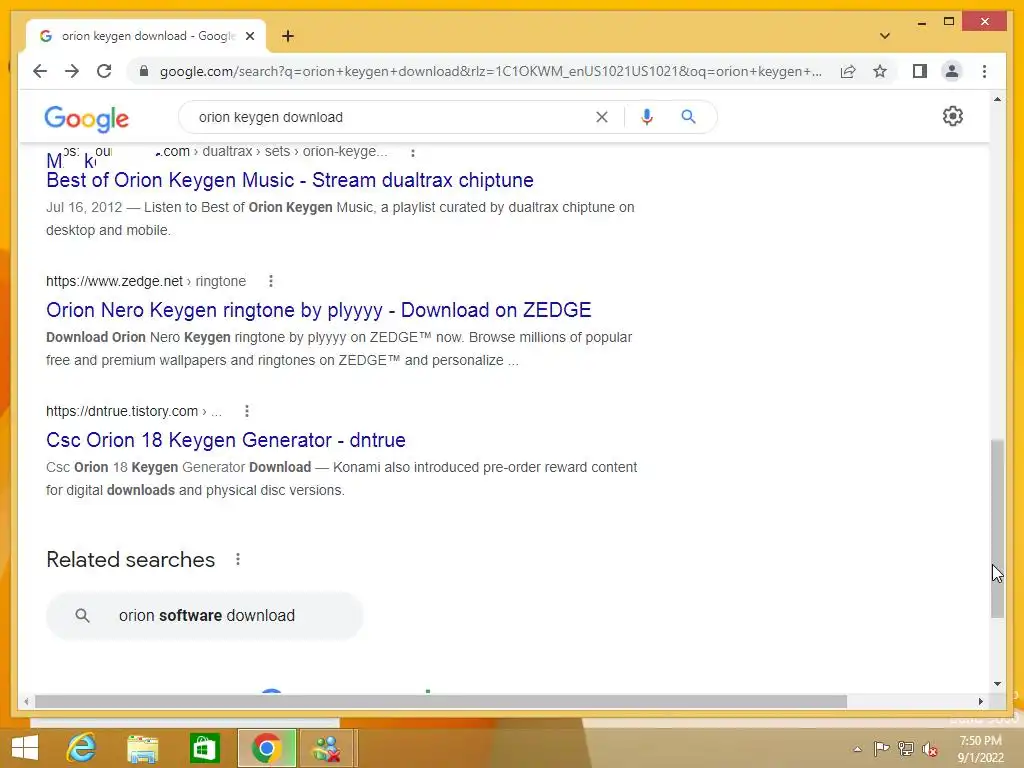The image size is (1024, 768).
Task: Open Orion Nero Keygen ringtone ZEDGE link
Action: (x=319, y=310)
